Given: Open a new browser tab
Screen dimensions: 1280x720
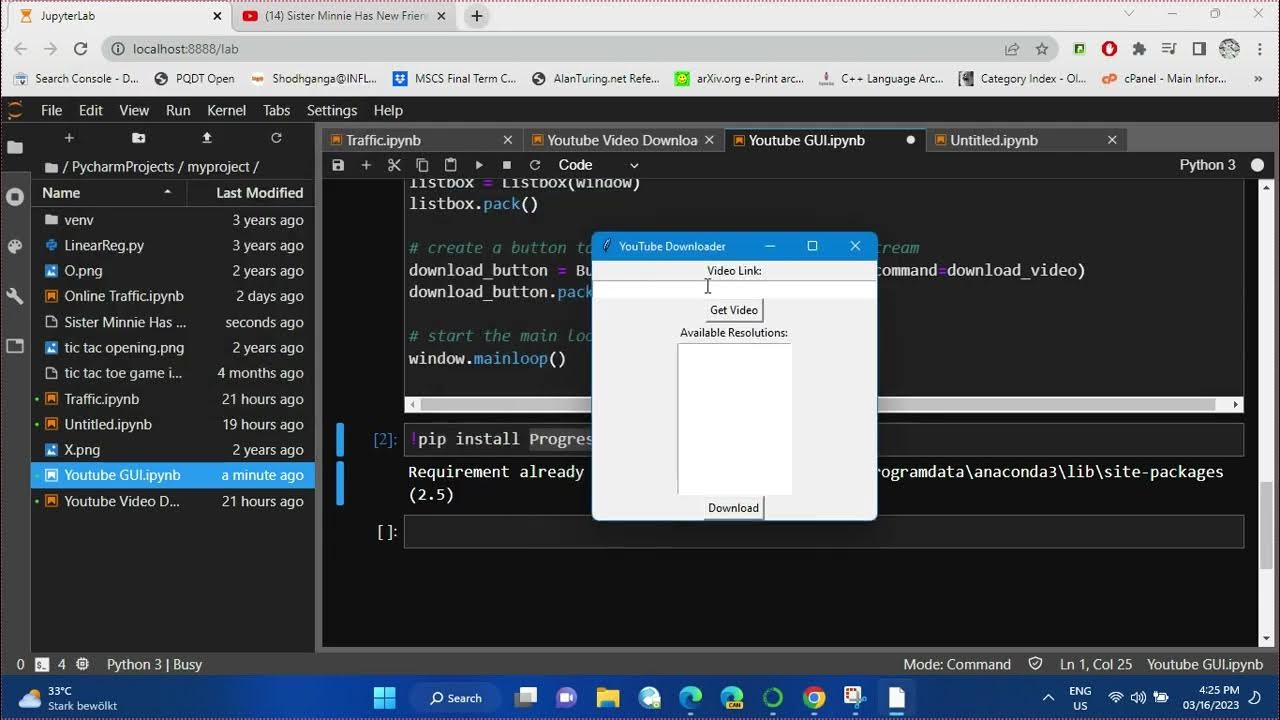Looking at the screenshot, I should [x=477, y=16].
